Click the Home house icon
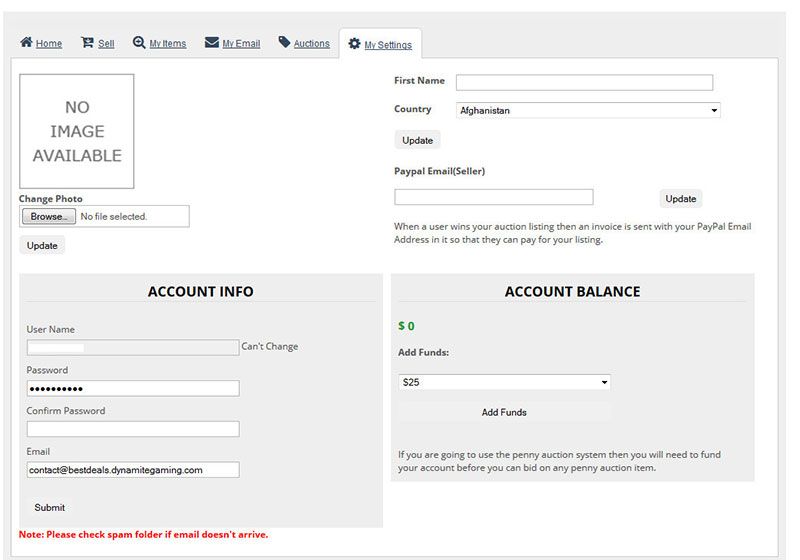Screen dimensions: 800x560 pos(27,42)
